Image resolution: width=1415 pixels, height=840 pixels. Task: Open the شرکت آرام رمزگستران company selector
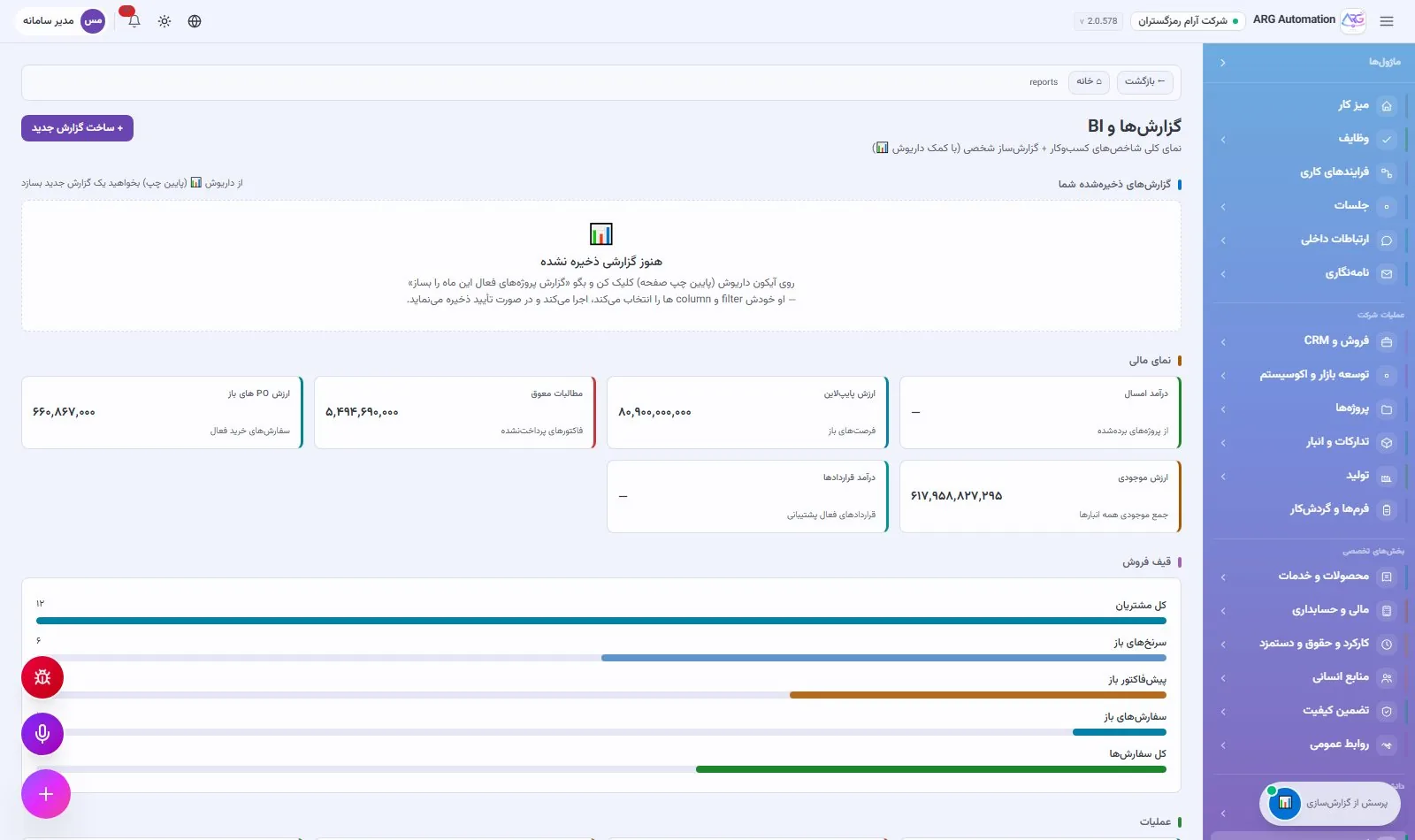[1188, 21]
